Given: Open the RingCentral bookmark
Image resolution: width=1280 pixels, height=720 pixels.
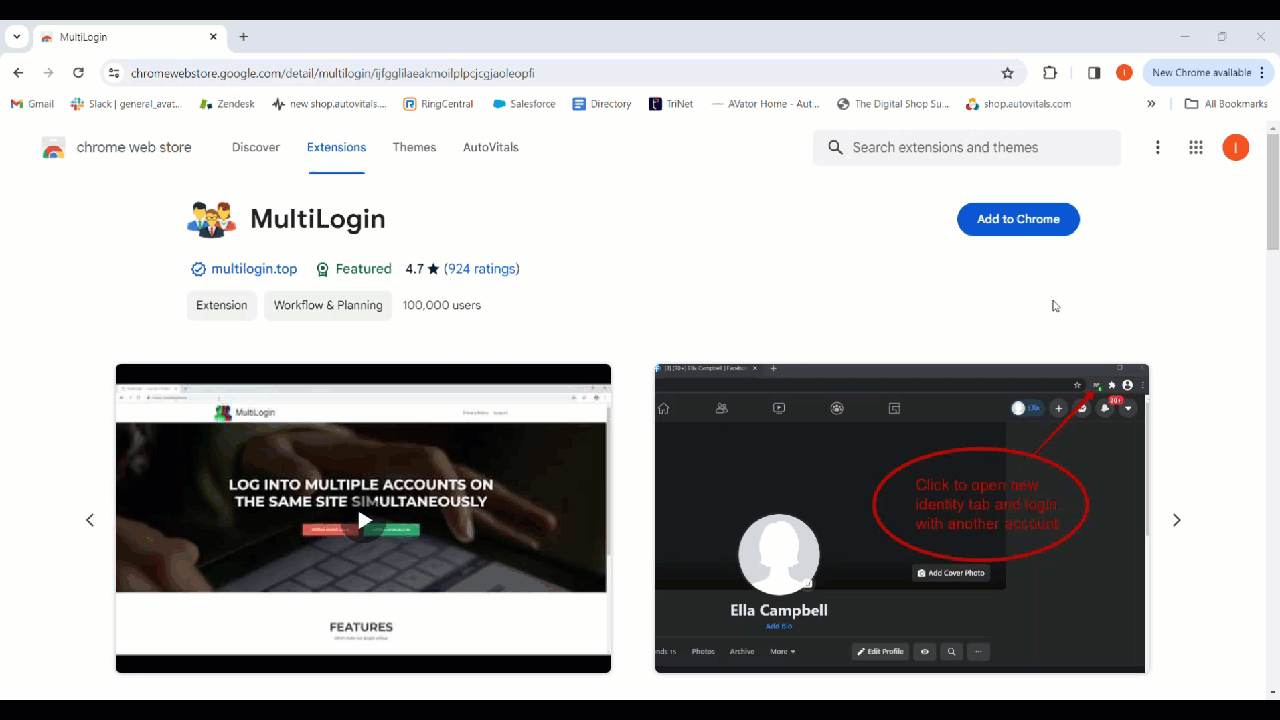Looking at the screenshot, I should [x=438, y=104].
